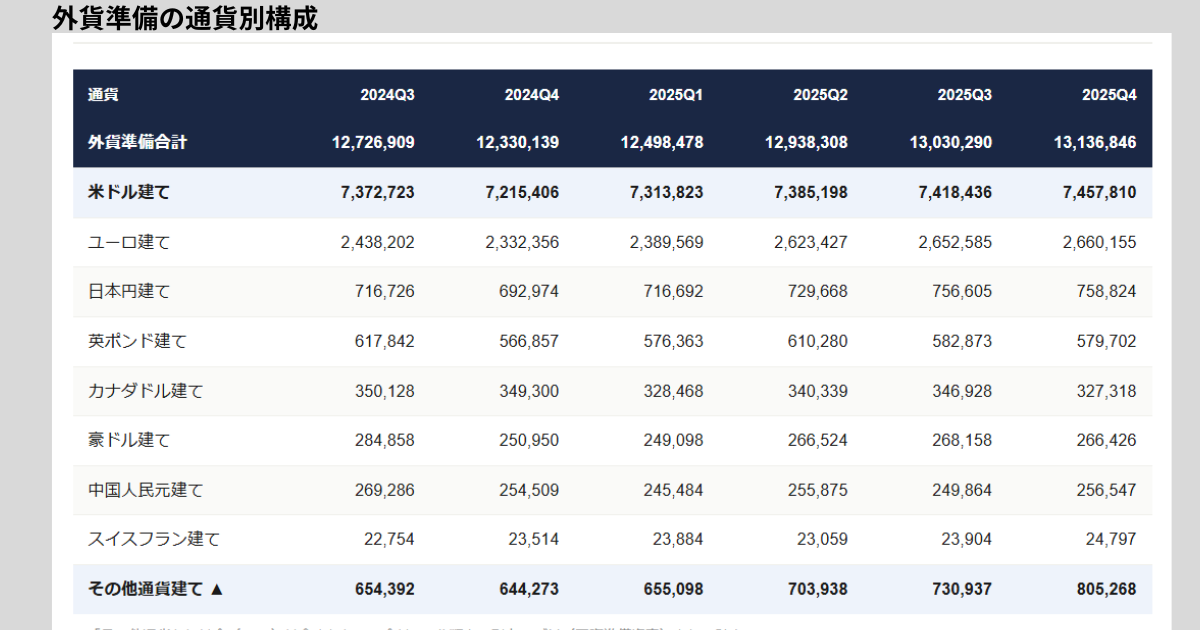Viewport: 1200px width, 630px height.
Task: Click the 豪ドル建て row label
Action: tap(129, 440)
